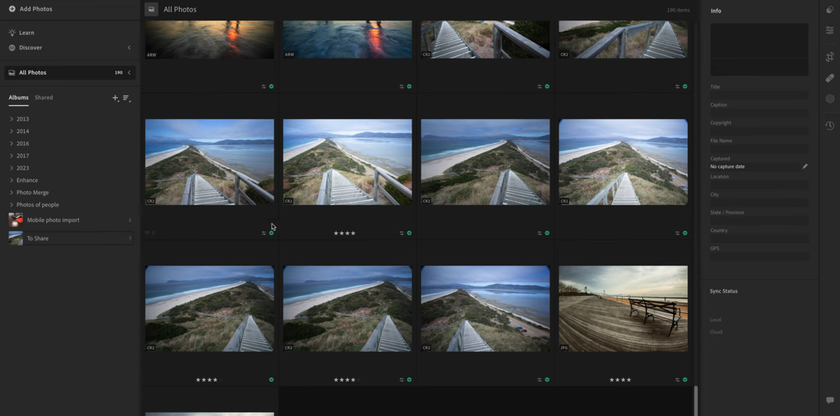Click the pencil to edit capture date
Screen dimensions: 840x416
coord(804,167)
